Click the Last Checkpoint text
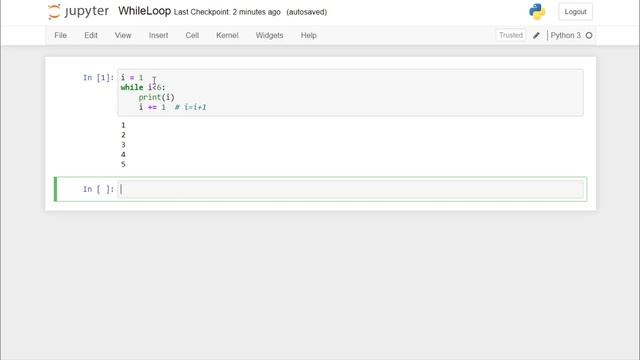Screen dimensions: 640x360 tap(227, 12)
